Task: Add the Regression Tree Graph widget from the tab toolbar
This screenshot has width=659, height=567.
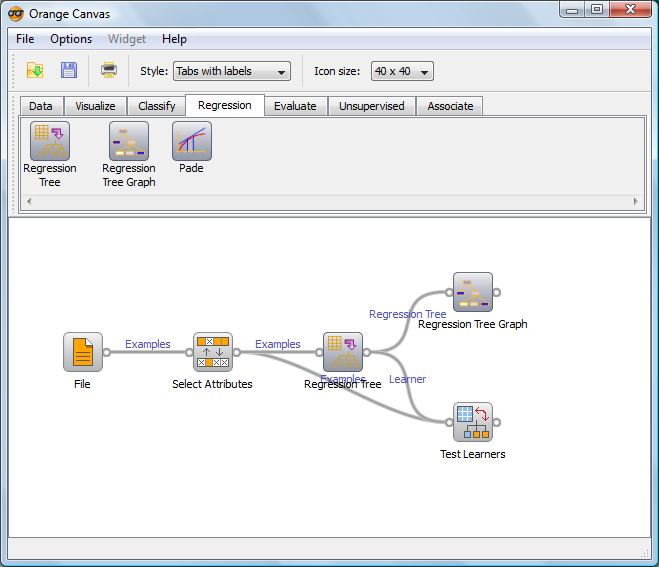Action: pos(129,141)
